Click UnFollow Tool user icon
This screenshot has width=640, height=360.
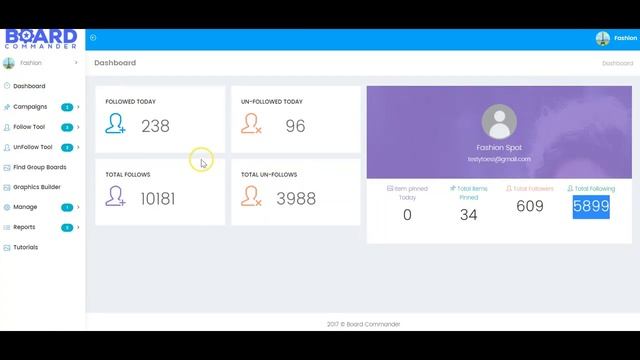[7, 147]
